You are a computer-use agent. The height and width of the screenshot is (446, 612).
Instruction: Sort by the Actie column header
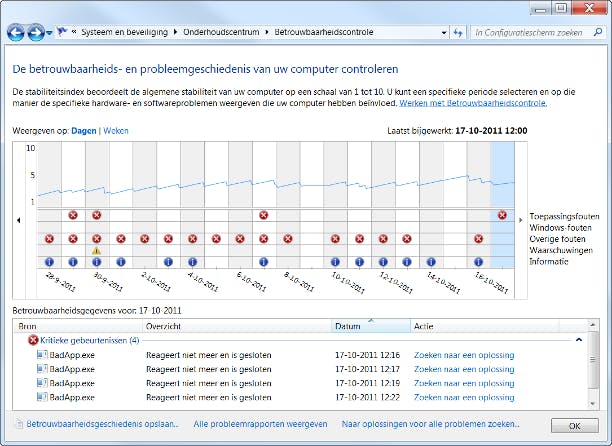coord(484,326)
